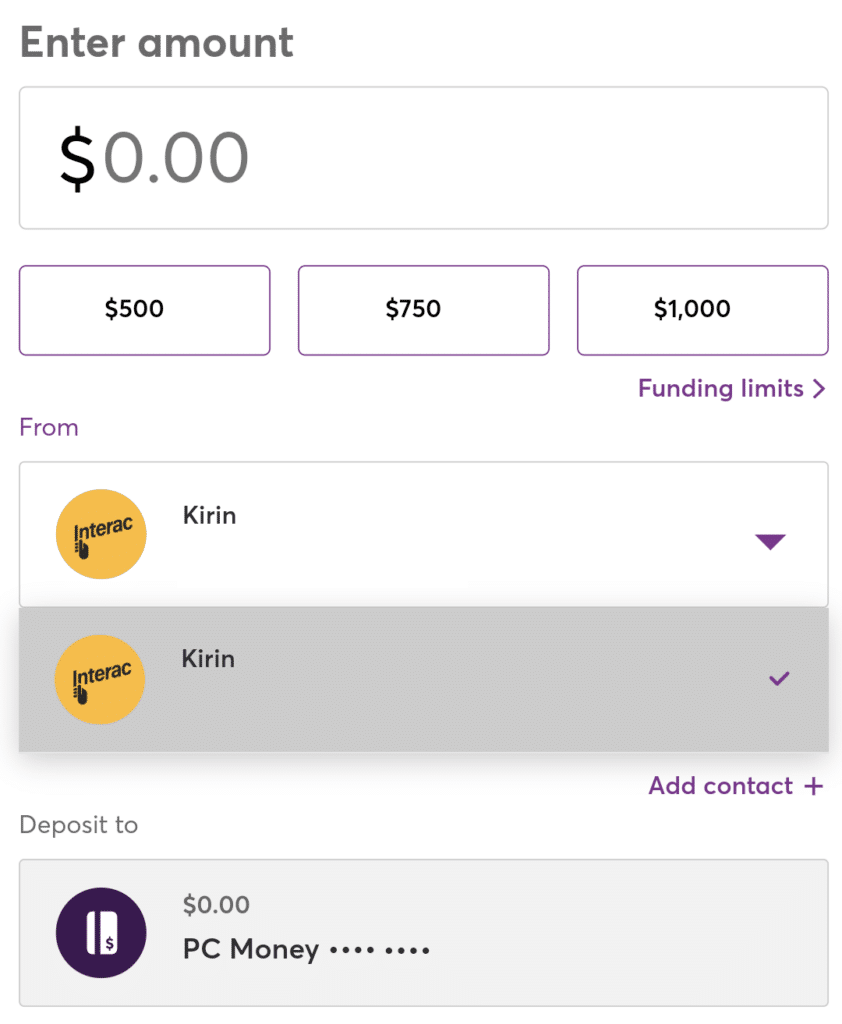The height and width of the screenshot is (1024, 842).
Task: Select the $750 preset amount
Action: 423,310
